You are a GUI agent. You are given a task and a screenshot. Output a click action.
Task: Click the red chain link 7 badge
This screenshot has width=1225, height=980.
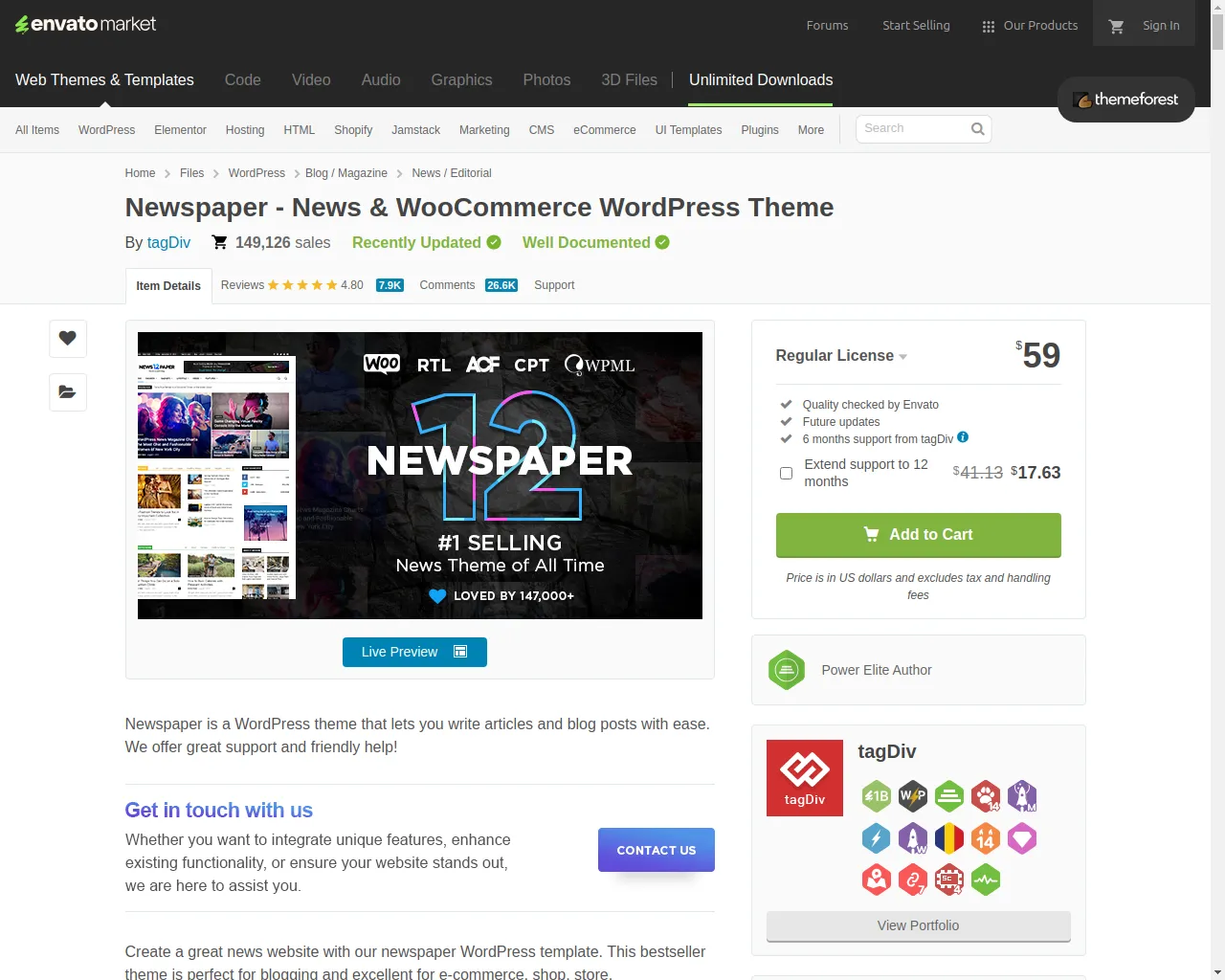[913, 880]
